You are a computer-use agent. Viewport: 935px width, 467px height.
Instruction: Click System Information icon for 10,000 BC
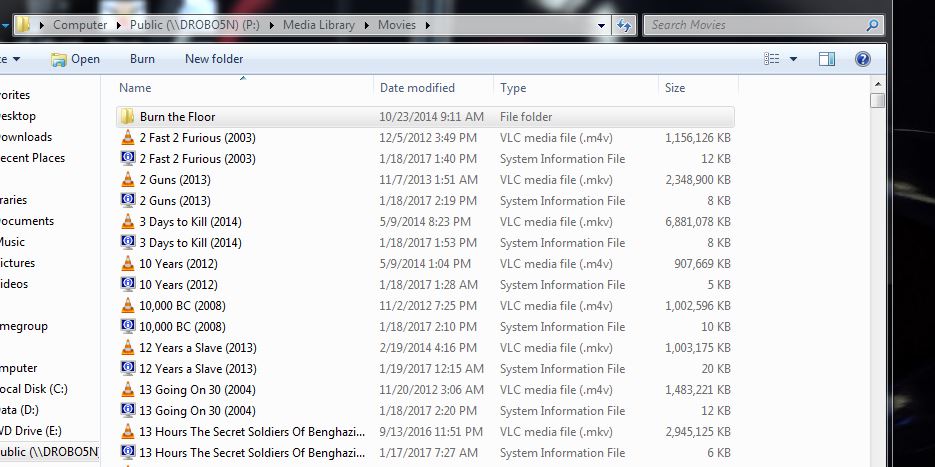(x=128, y=327)
